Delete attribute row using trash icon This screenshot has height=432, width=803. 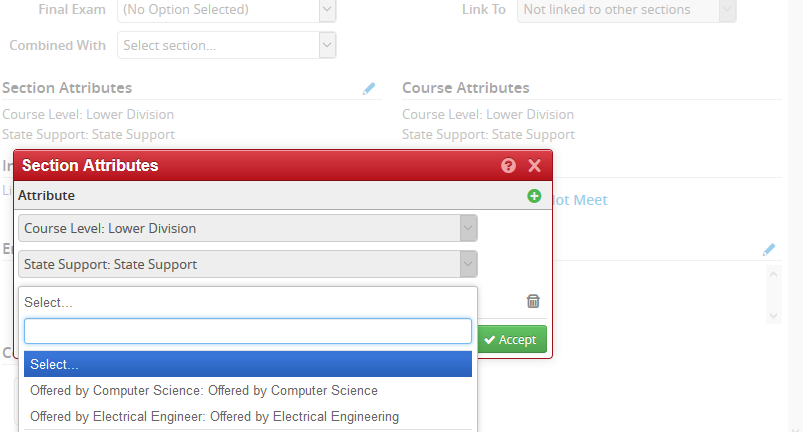[x=533, y=301]
